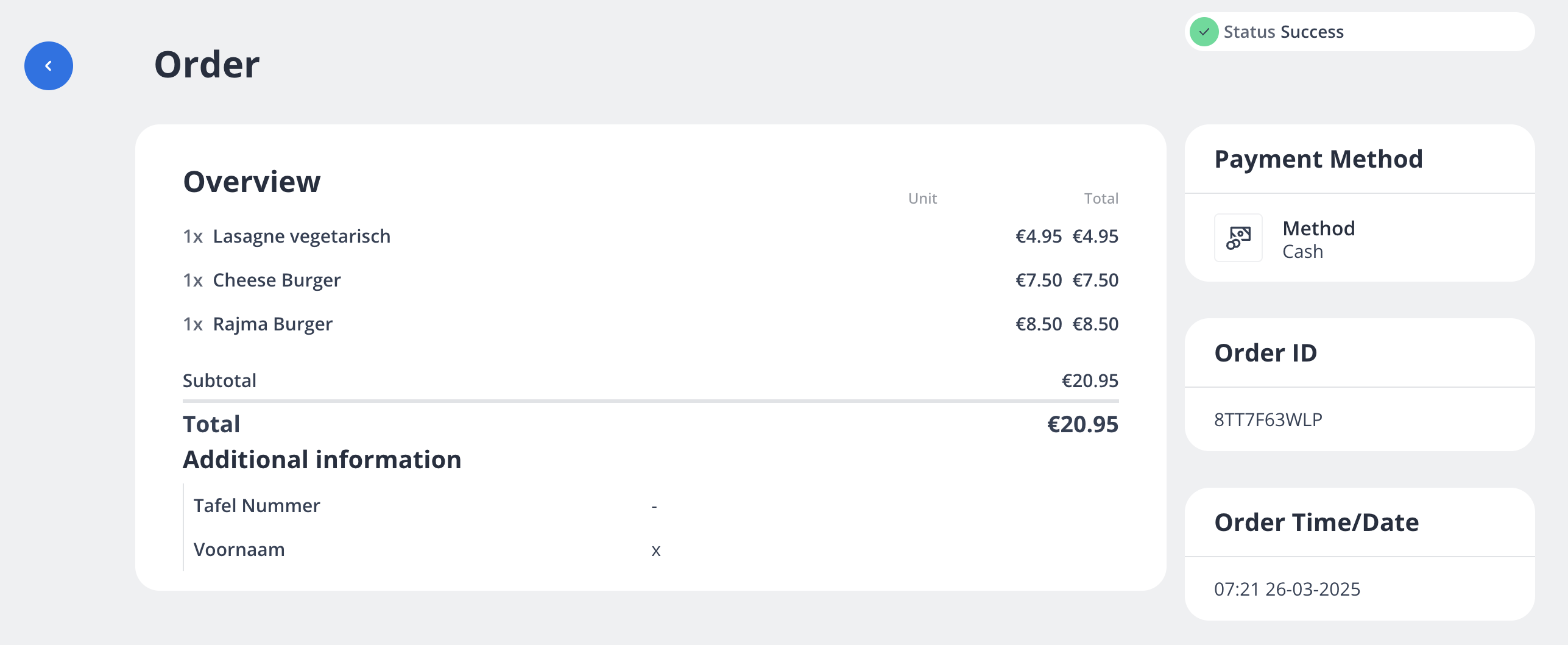Click the blue back arrow button

point(49,66)
